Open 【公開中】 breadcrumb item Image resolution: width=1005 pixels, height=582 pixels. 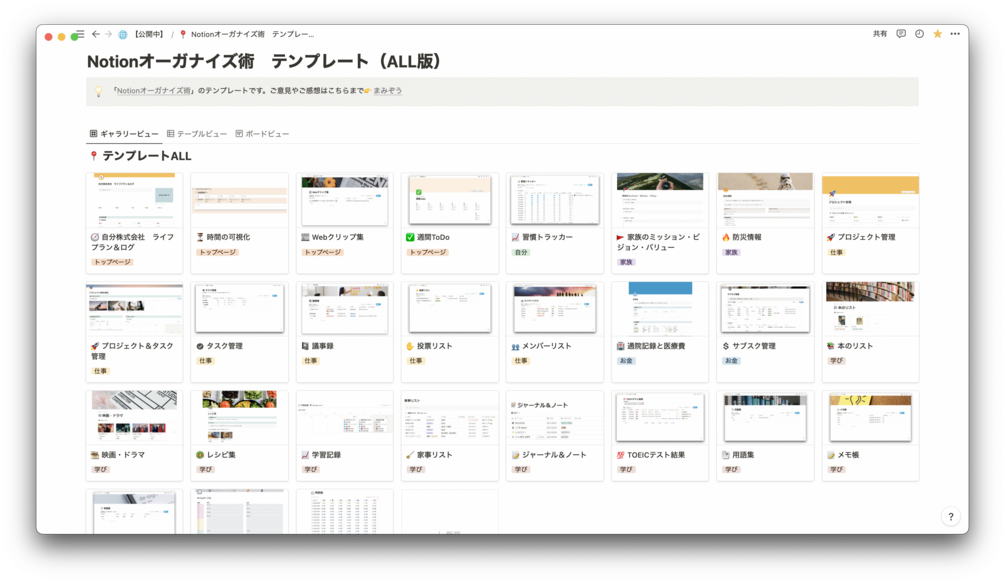pyautogui.click(x=149, y=35)
